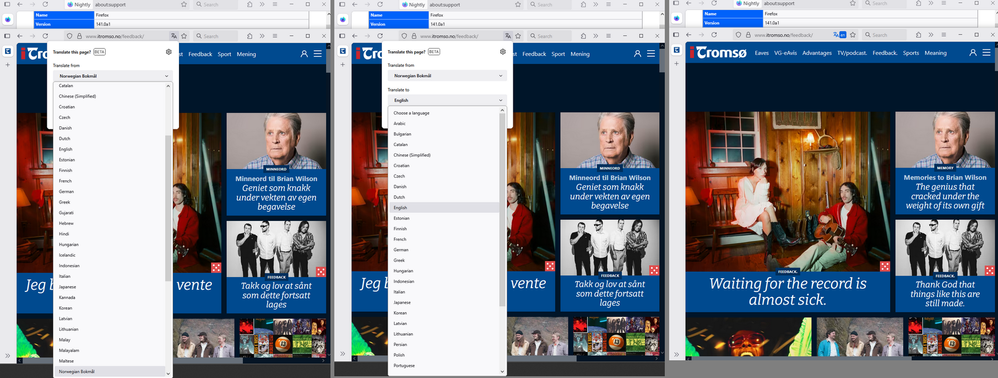998x378 pixels.
Task: Open 'Advantages' link in right iTromsø nav
Action: (x=817, y=53)
